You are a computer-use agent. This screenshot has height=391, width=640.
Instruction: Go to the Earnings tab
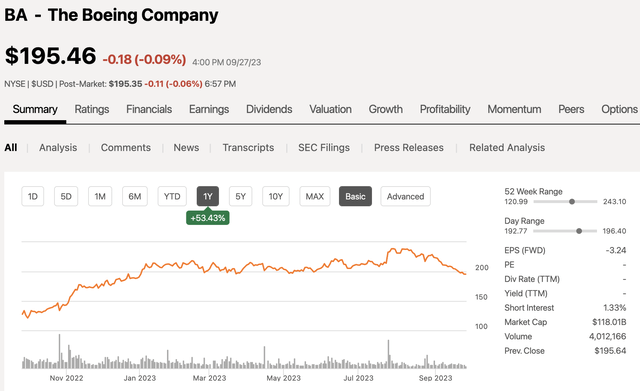pyautogui.click(x=209, y=109)
